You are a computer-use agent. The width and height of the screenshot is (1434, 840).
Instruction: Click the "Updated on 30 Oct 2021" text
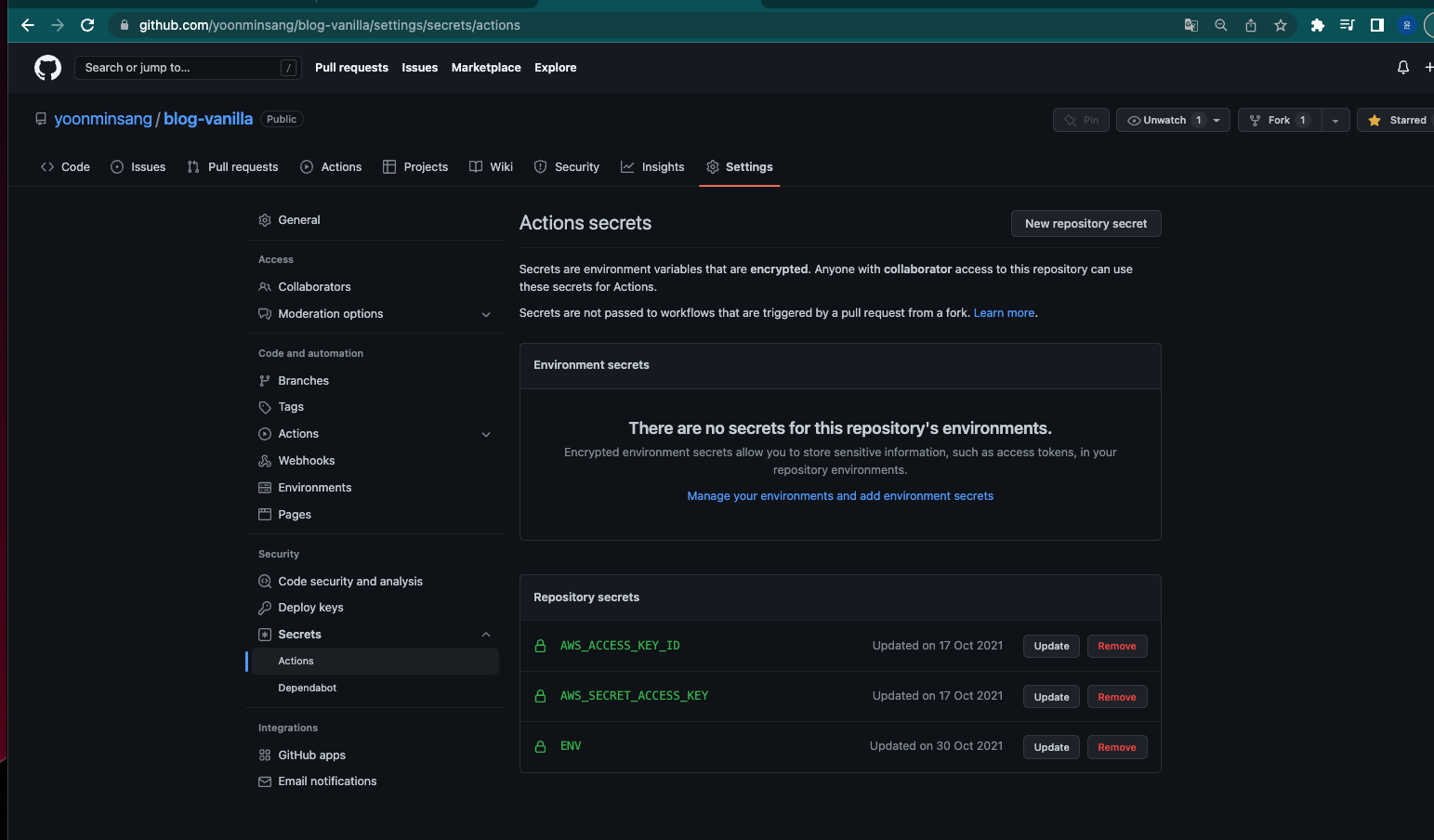pyautogui.click(x=936, y=746)
